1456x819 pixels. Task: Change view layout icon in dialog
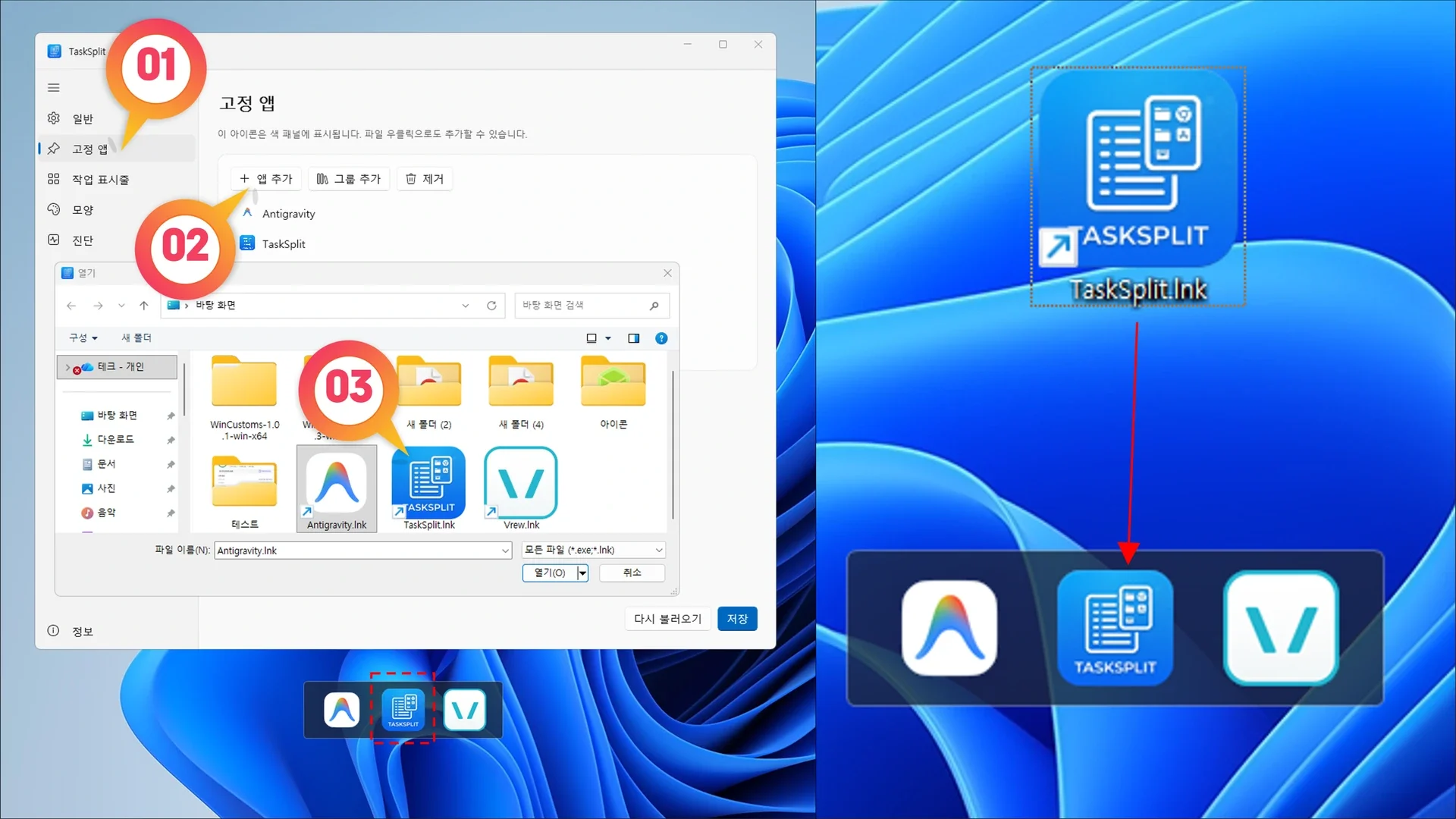(x=591, y=338)
